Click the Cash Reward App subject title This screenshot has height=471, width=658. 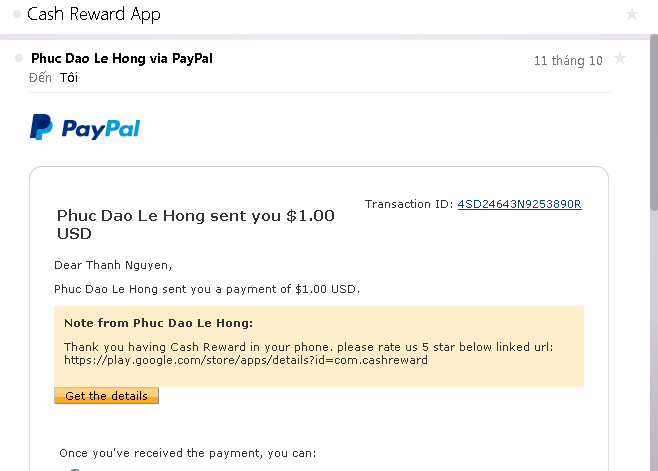[x=94, y=15]
